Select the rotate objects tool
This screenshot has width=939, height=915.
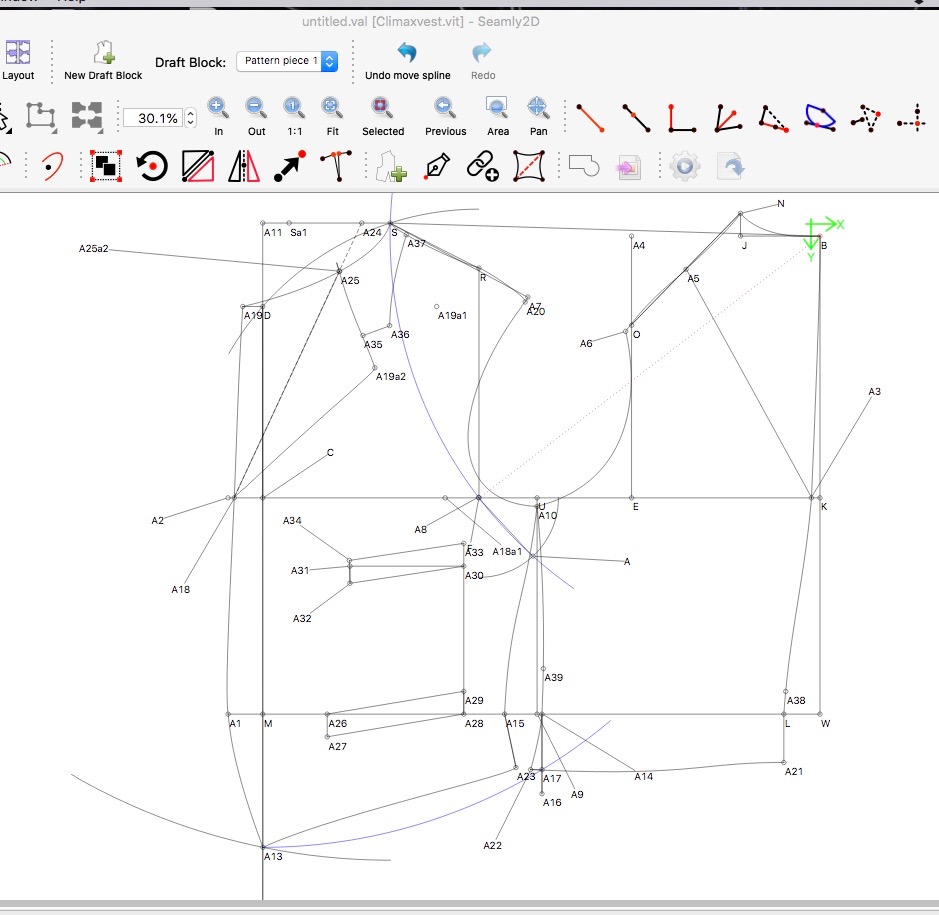[152, 165]
